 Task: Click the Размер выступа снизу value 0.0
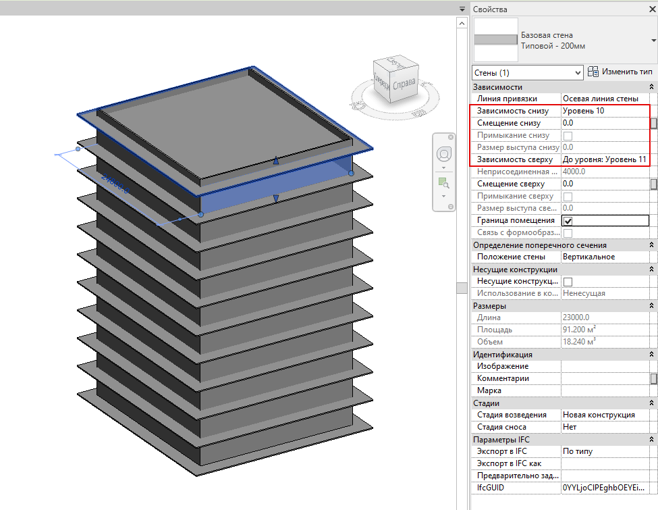click(605, 147)
